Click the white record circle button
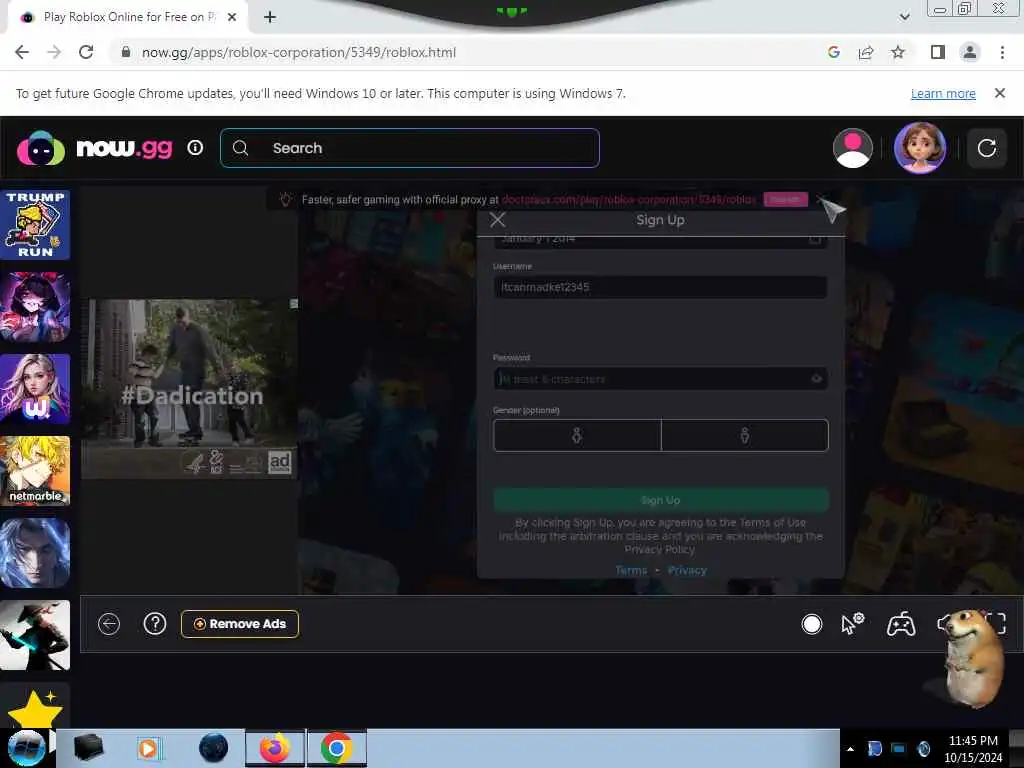 pos(812,624)
